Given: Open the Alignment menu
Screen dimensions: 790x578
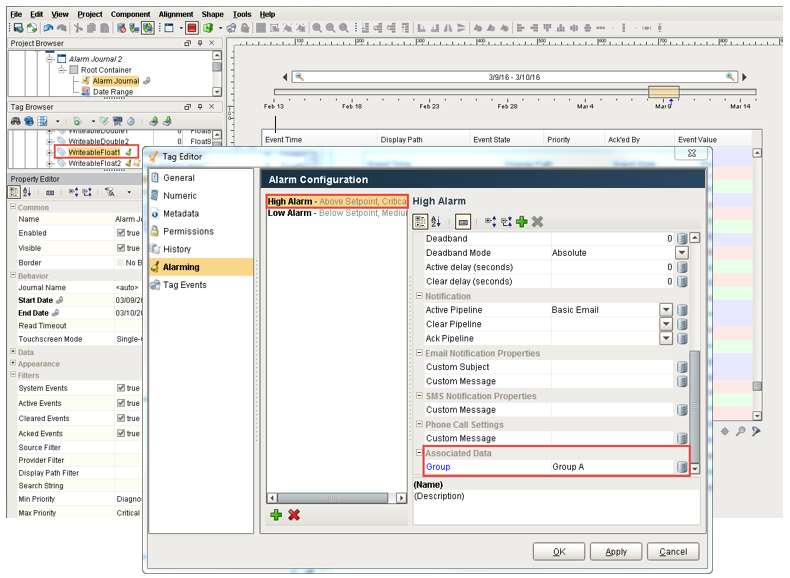Looking at the screenshot, I should (176, 14).
